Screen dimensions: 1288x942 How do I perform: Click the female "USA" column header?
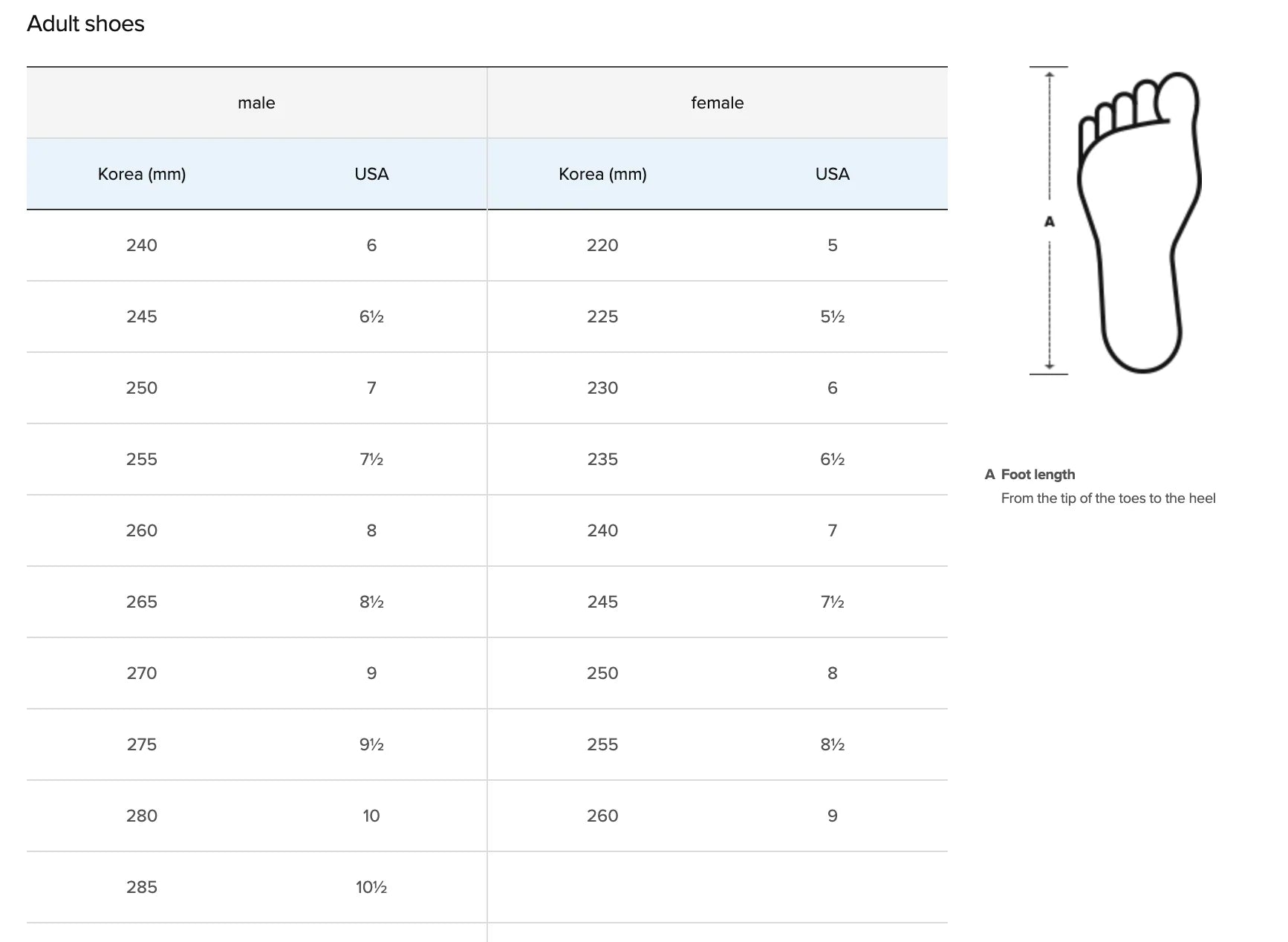(832, 174)
